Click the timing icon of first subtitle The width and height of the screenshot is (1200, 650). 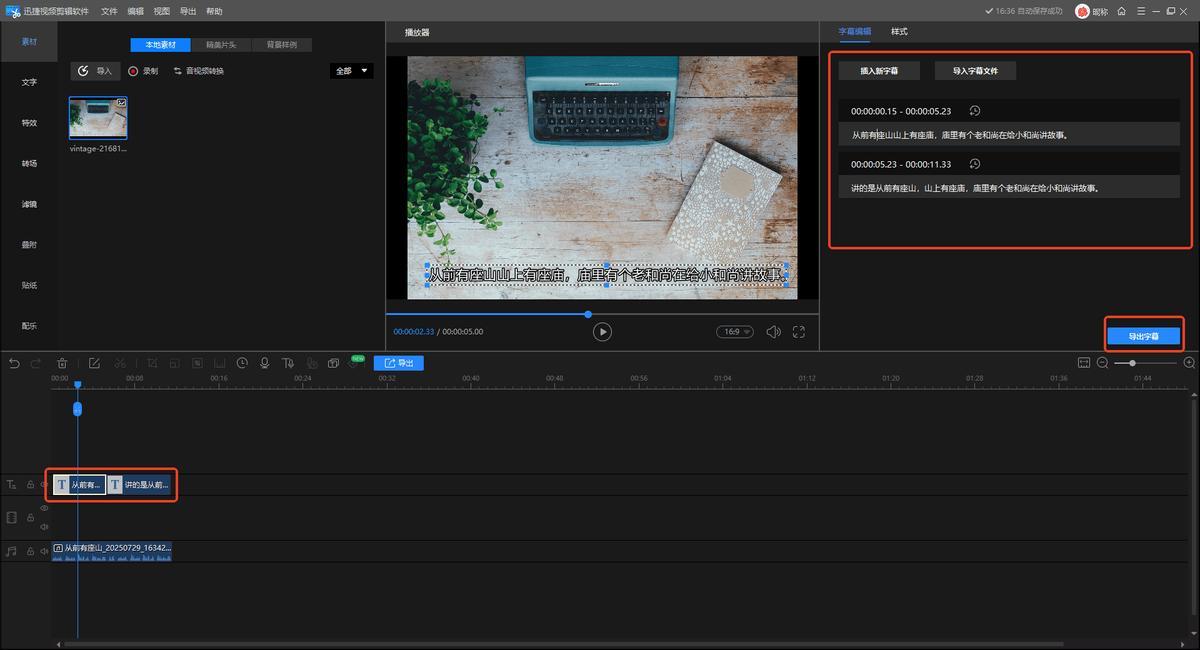[x=975, y=111]
